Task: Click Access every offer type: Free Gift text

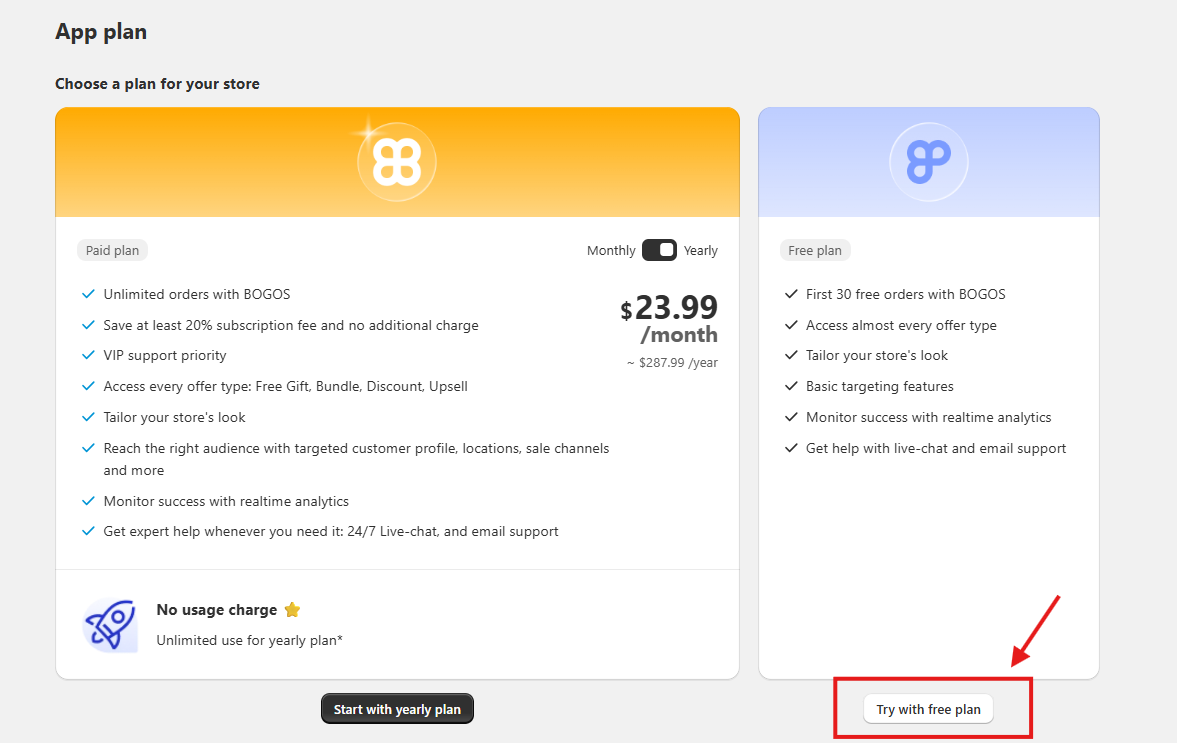Action: (285, 386)
